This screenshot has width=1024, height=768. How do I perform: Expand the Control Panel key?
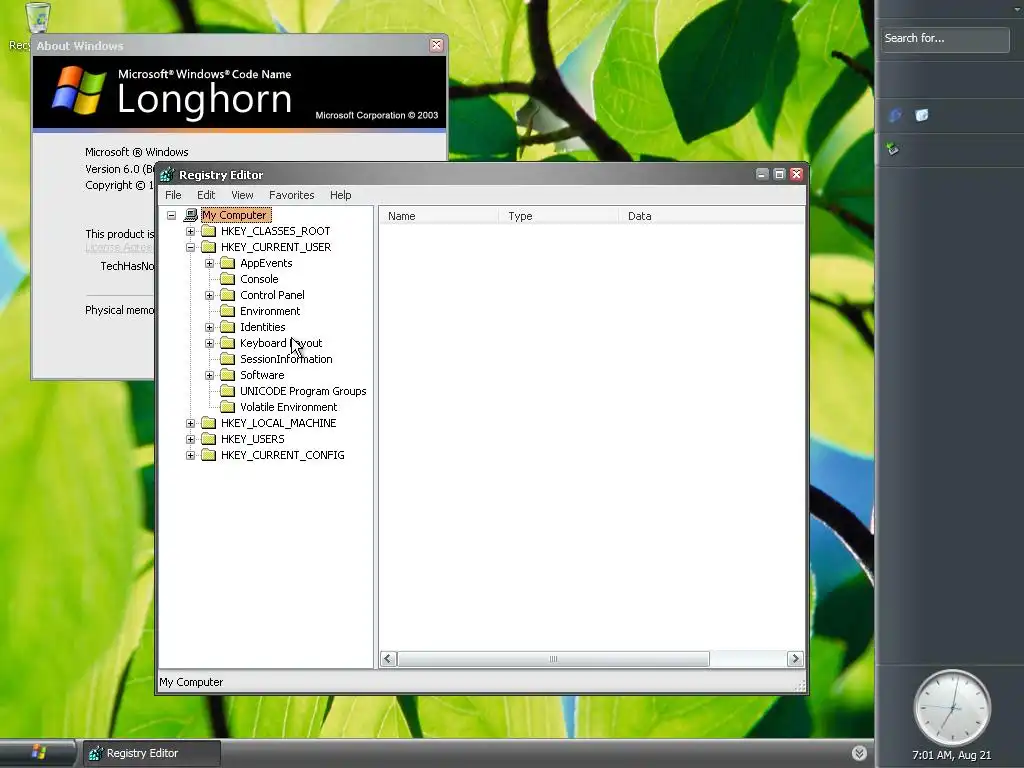click(x=209, y=295)
